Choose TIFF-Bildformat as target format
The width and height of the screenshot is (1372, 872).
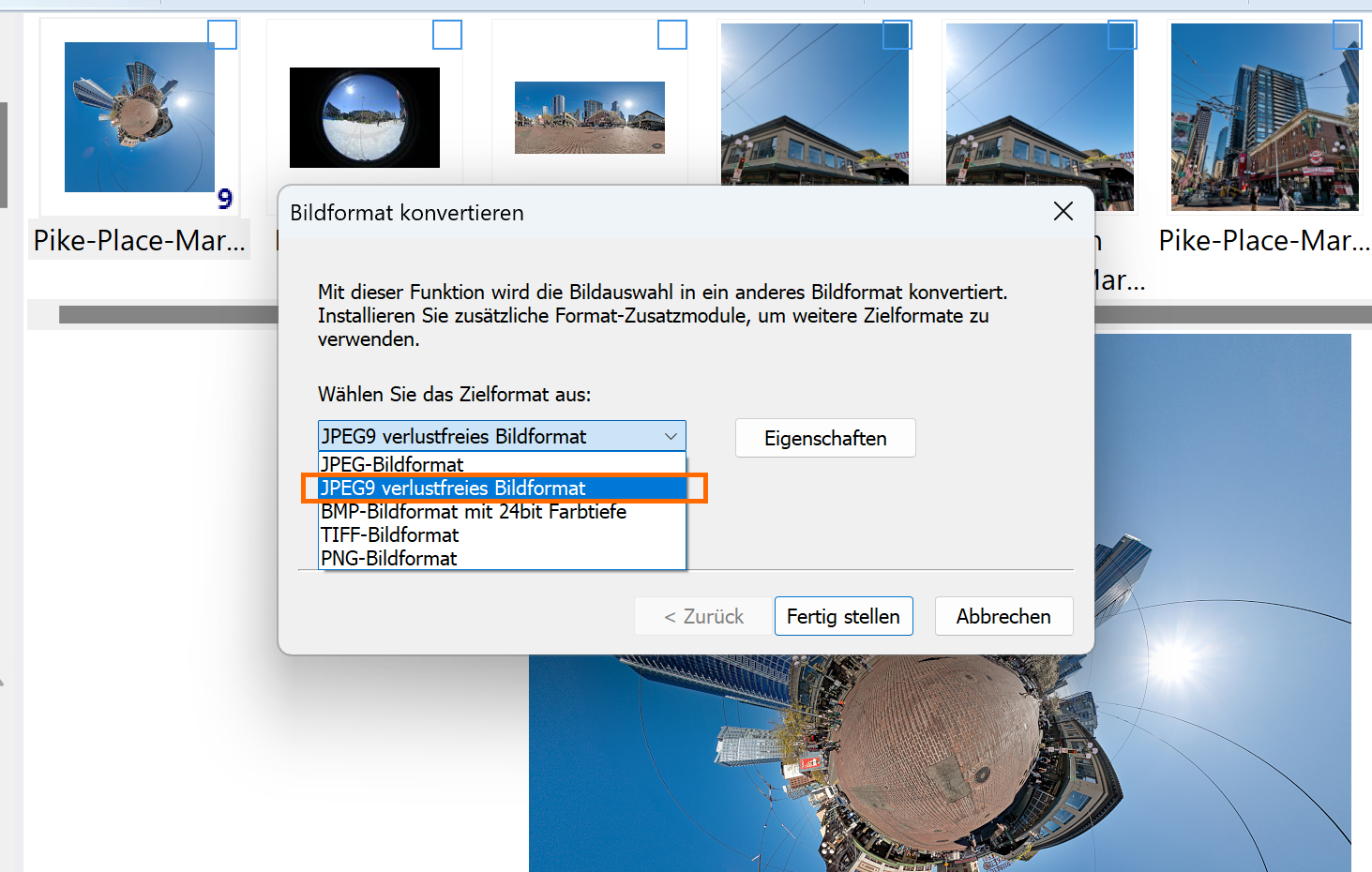click(x=390, y=535)
